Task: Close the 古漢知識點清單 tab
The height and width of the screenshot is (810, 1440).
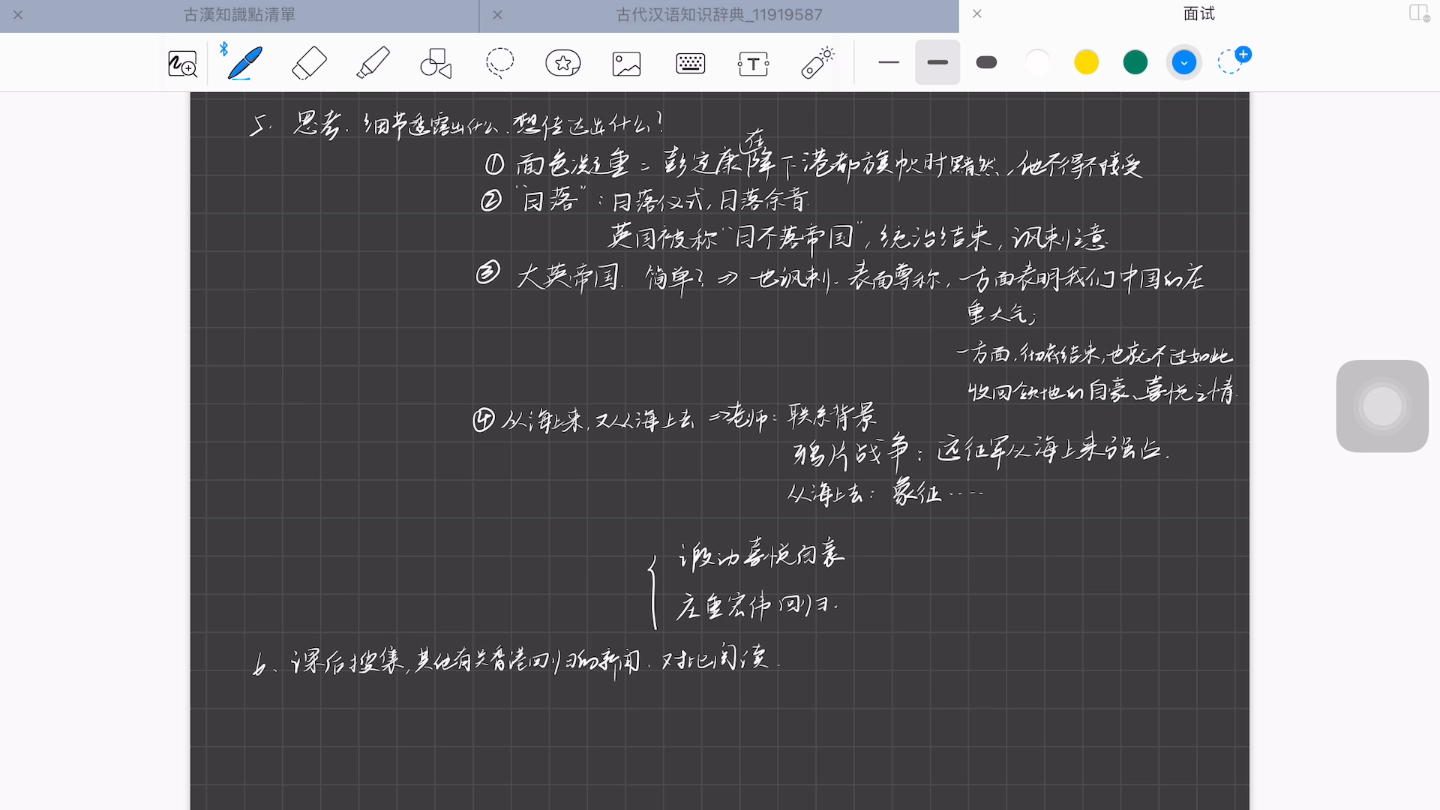Action: pyautogui.click(x=18, y=15)
